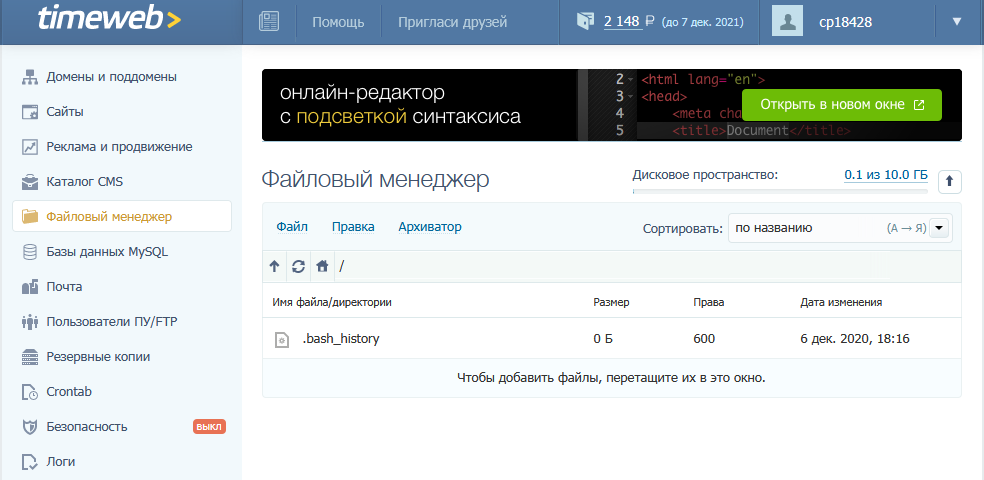
Task: Open the Файл menu
Action: tap(292, 227)
